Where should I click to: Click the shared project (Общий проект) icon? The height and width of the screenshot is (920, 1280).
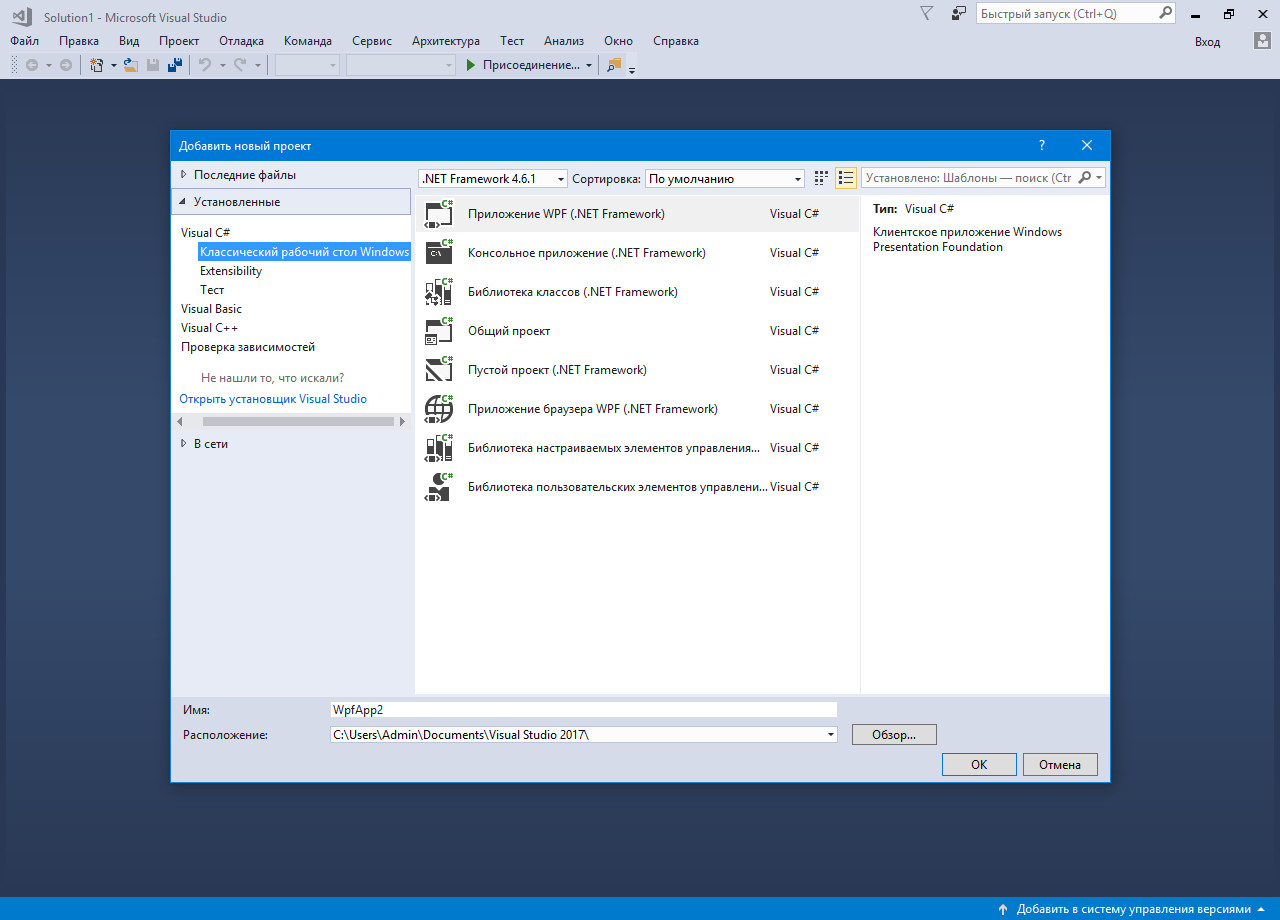(x=439, y=330)
